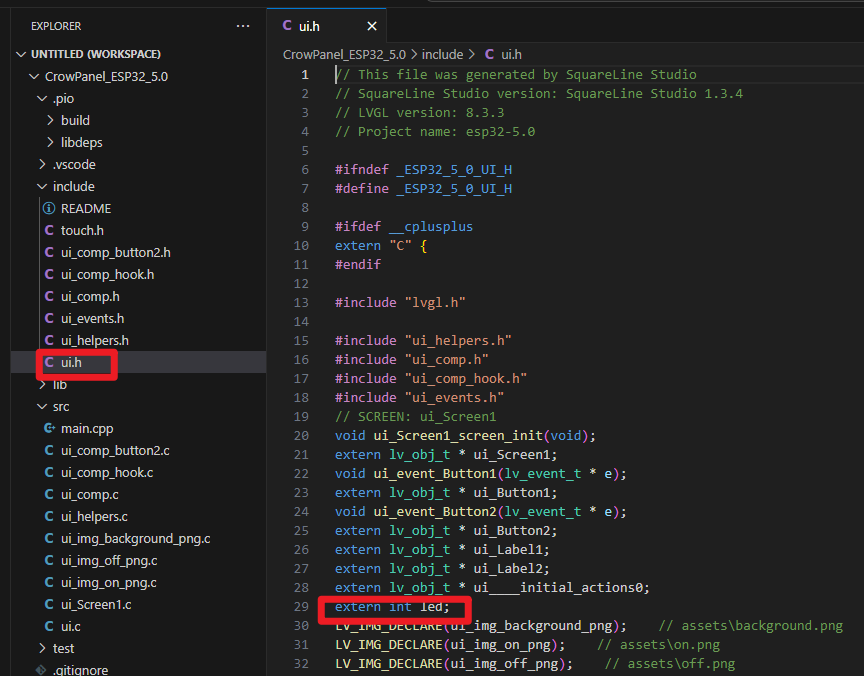864x676 pixels.
Task: Click the '#include "lvgl.h"' line
Action: (x=400, y=302)
